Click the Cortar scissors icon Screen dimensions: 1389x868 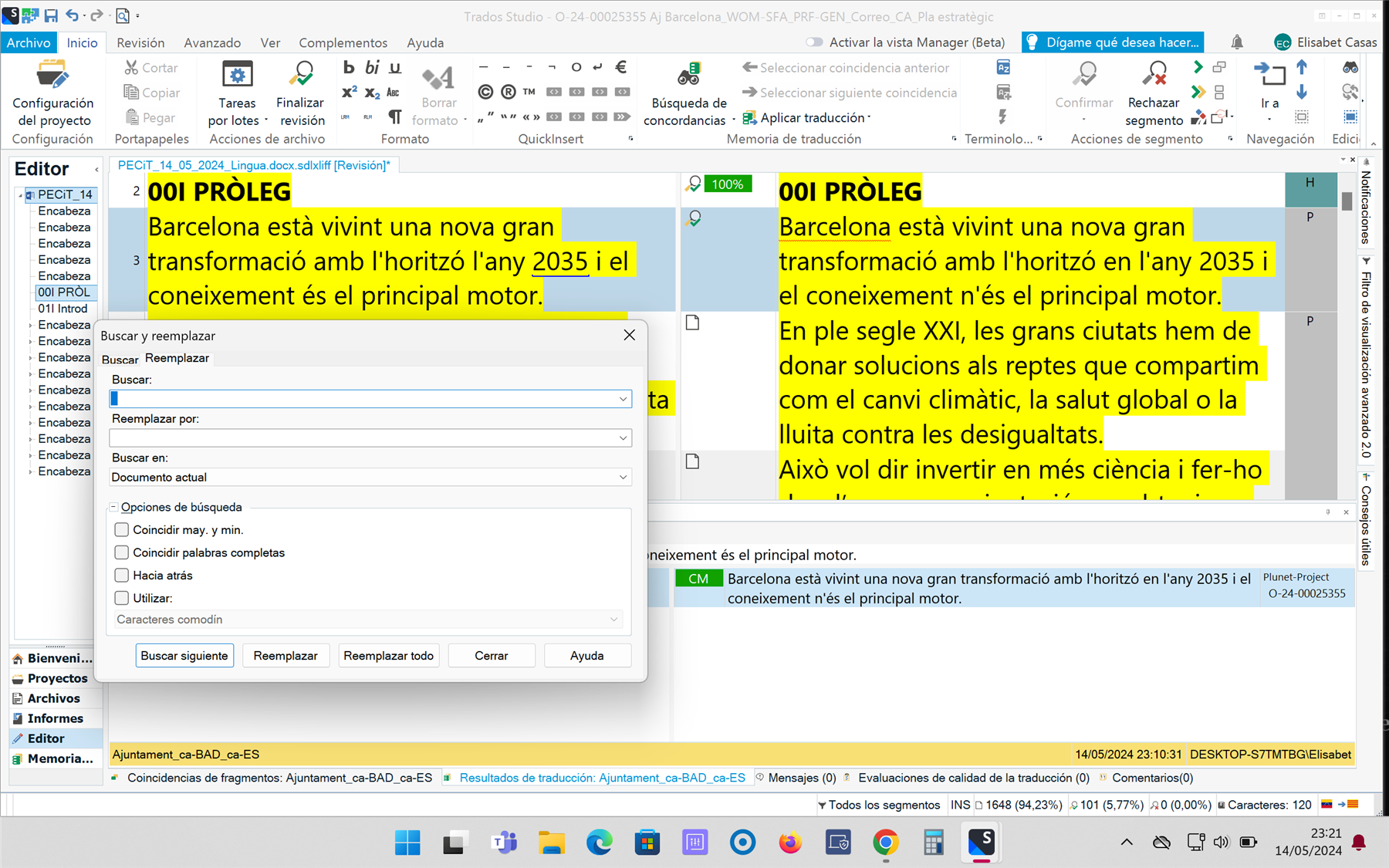point(131,68)
